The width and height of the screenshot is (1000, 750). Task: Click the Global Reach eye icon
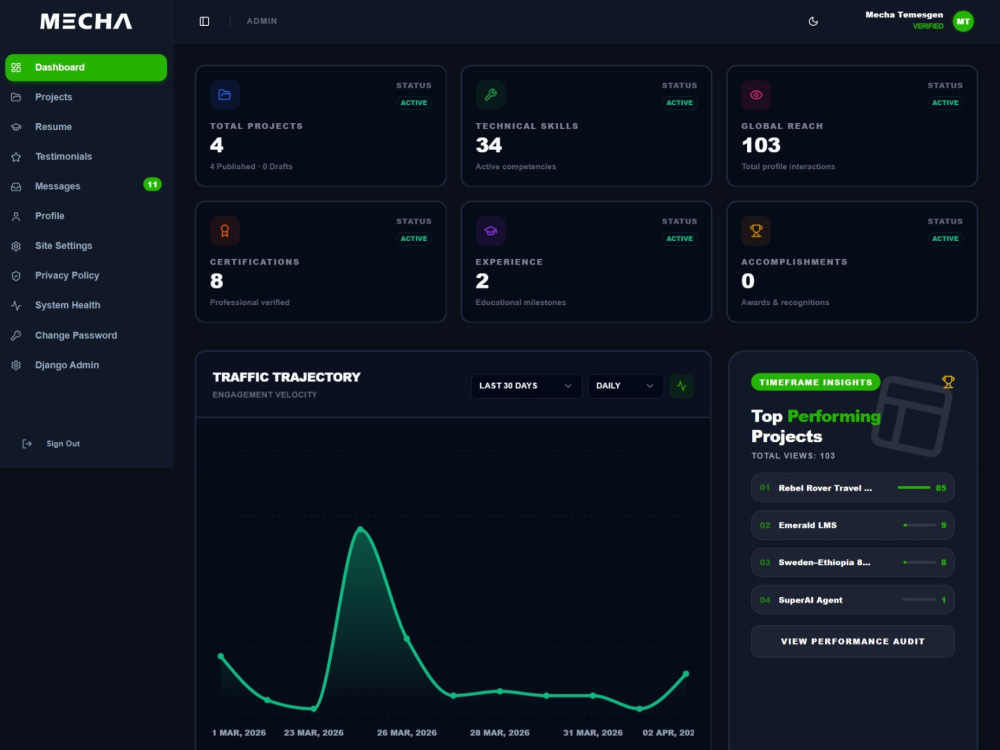(x=756, y=95)
